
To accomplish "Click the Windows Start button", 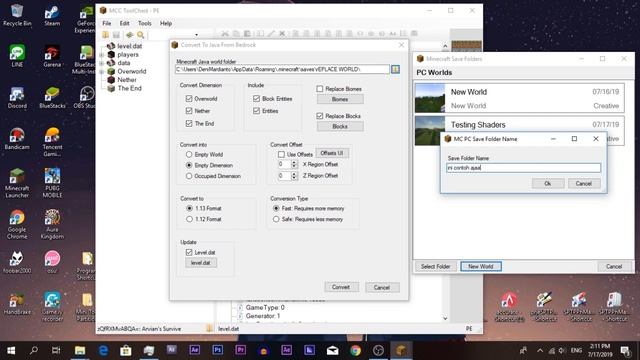I will point(11,351).
